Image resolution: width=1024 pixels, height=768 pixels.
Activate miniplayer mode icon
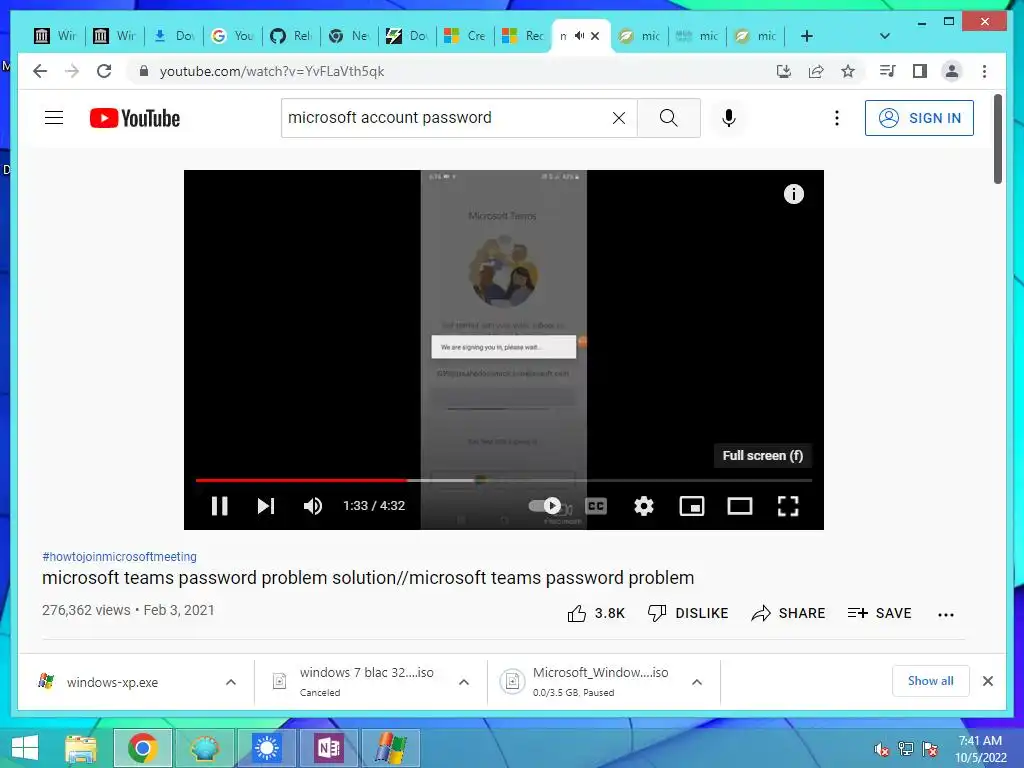tap(692, 506)
